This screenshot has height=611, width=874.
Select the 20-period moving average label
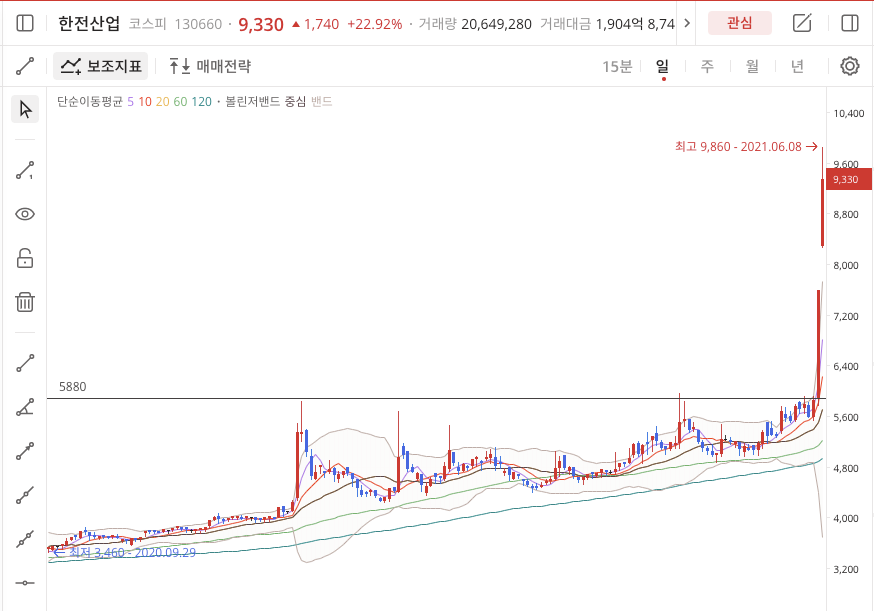coord(163,101)
